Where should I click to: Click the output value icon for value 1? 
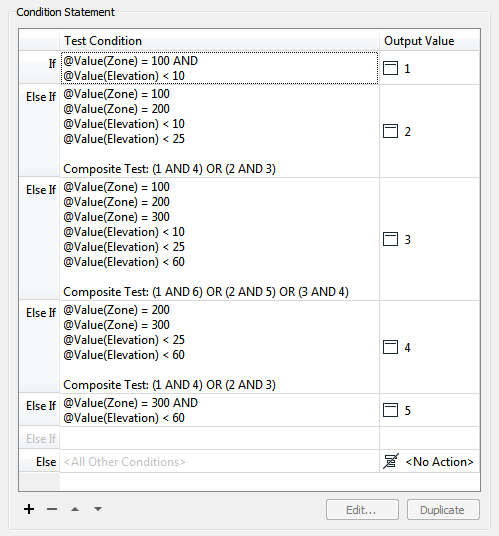[390, 68]
